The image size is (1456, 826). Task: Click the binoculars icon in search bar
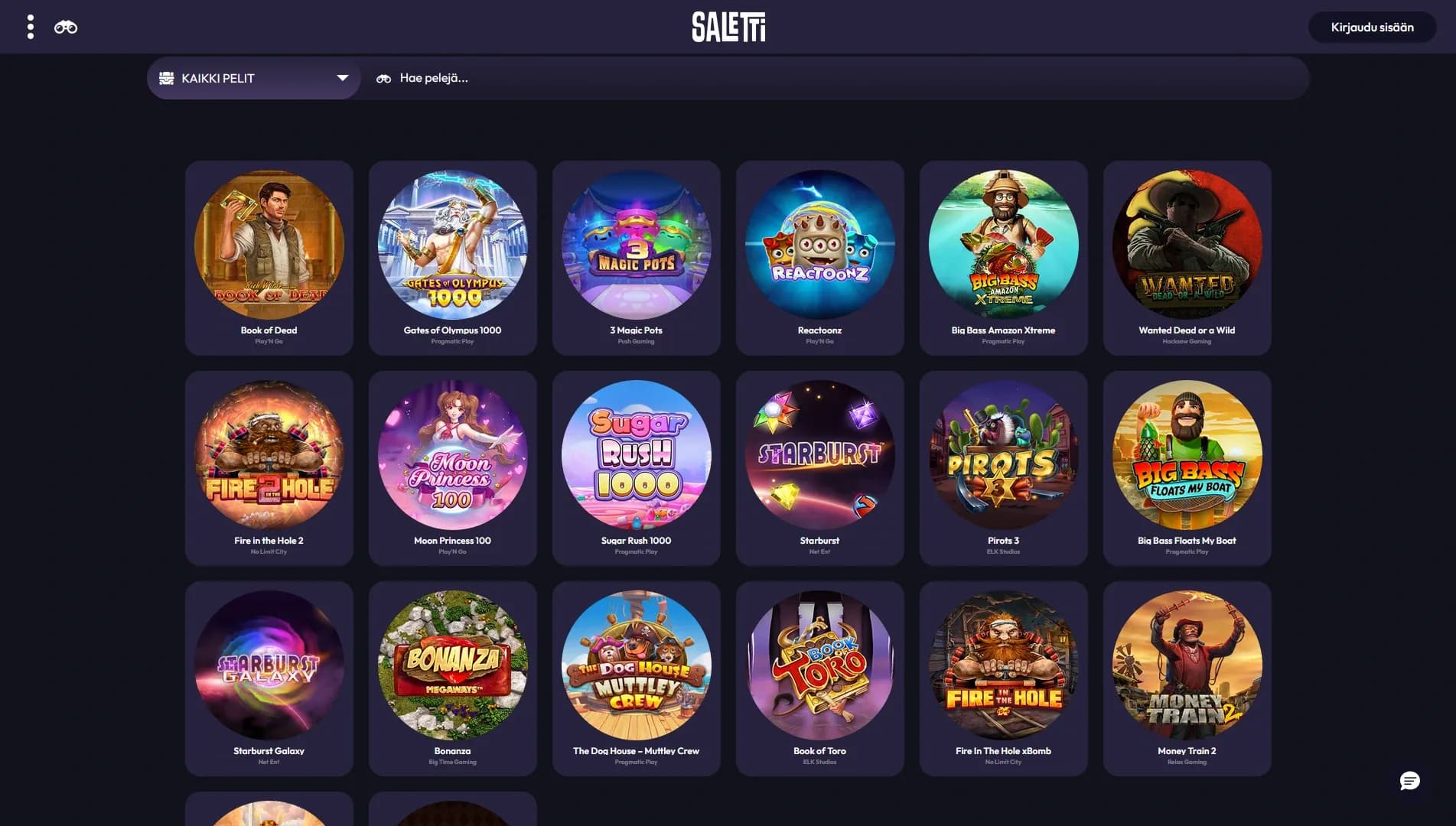point(383,78)
